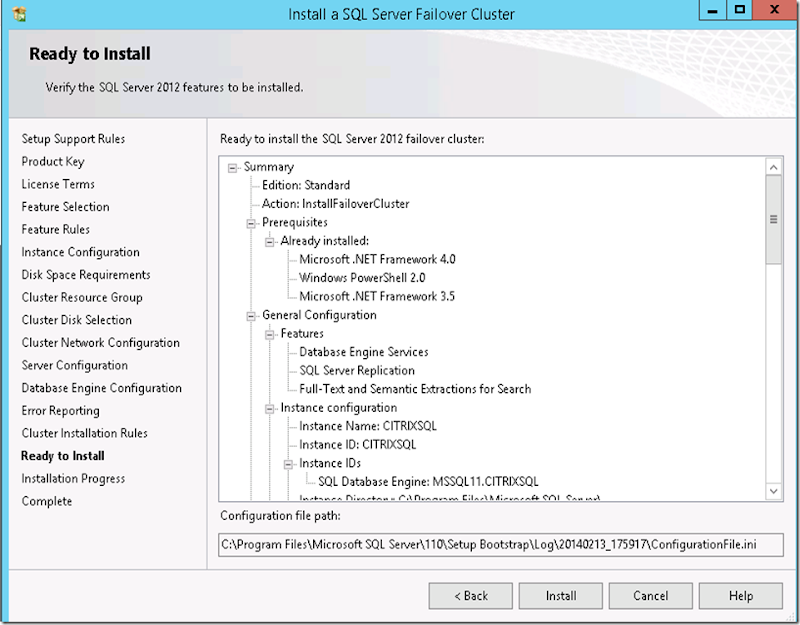Select License Terms step
This screenshot has width=800, height=625.
pyautogui.click(x=58, y=184)
